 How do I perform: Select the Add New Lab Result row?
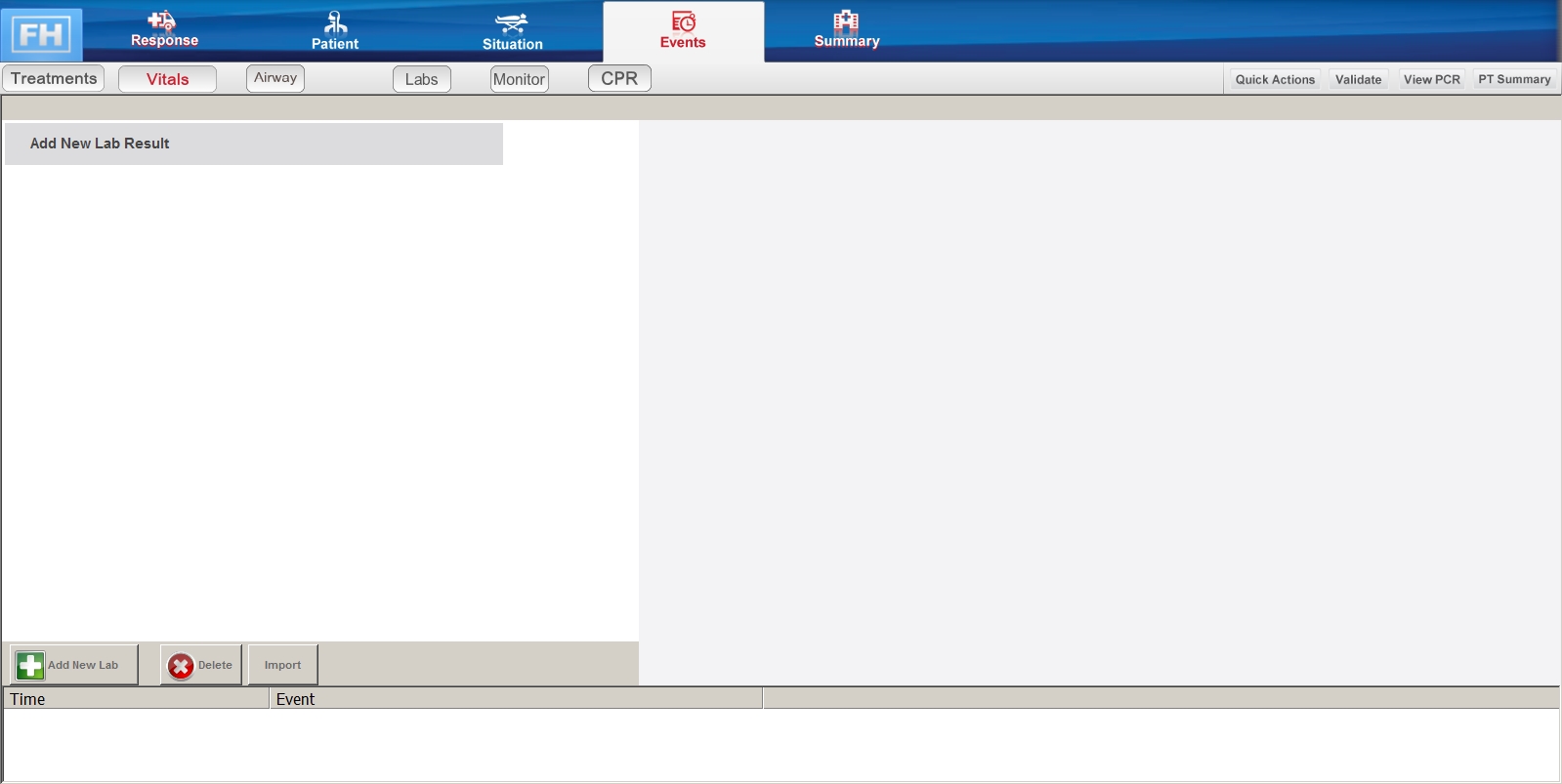[253, 144]
